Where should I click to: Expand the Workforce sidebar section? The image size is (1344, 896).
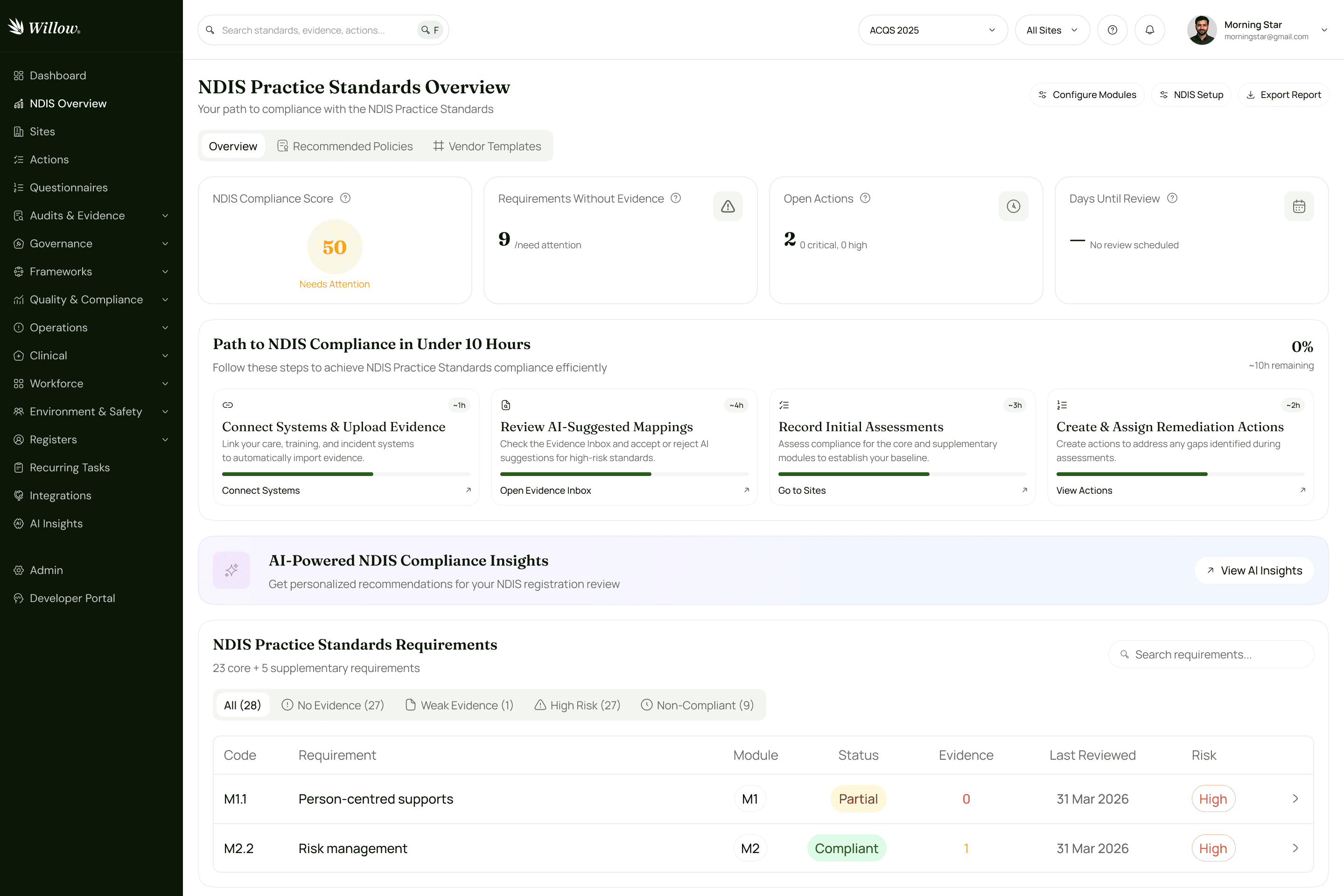[x=56, y=384]
